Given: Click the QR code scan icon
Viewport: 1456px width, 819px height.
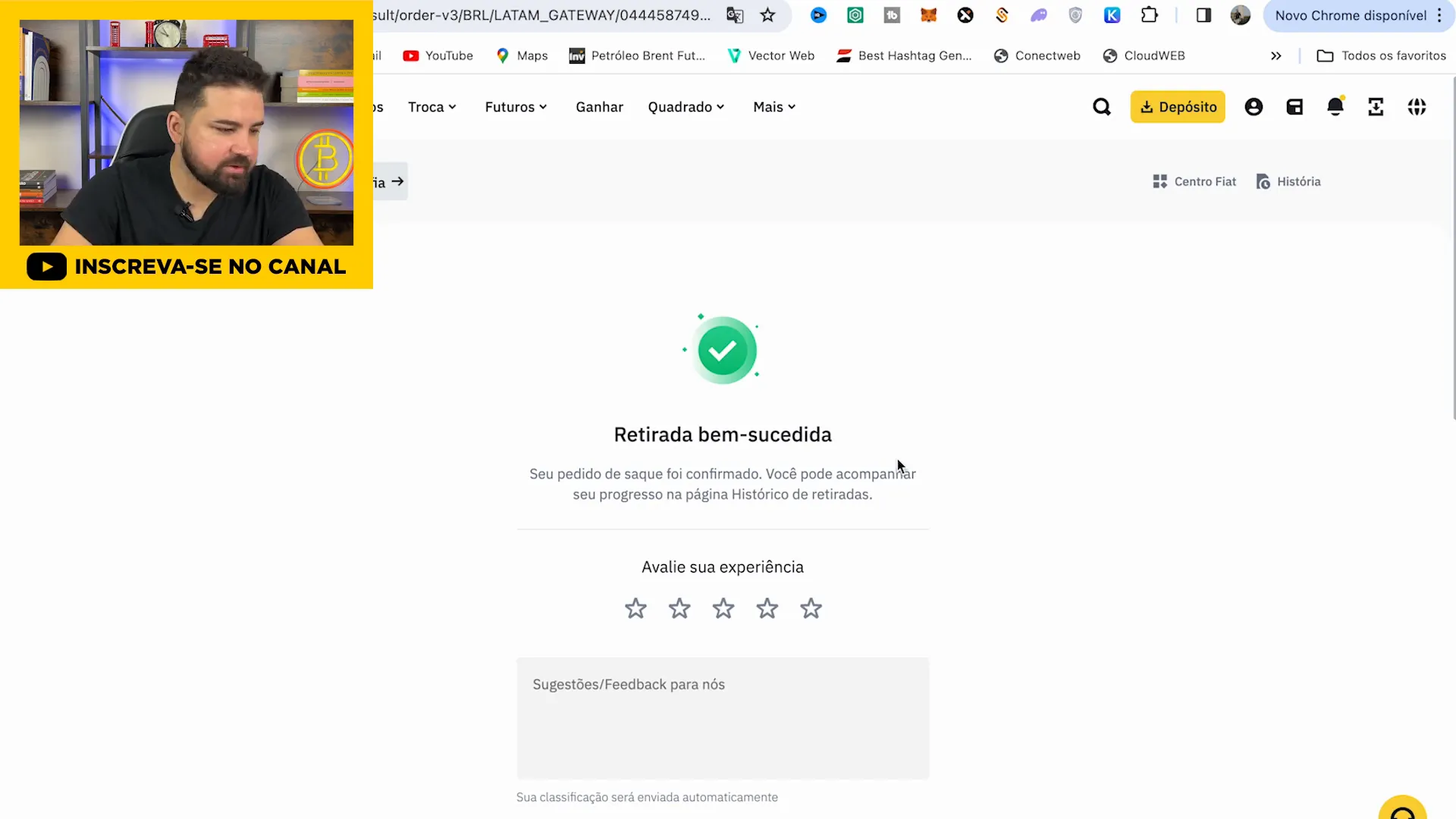Looking at the screenshot, I should point(1377,107).
